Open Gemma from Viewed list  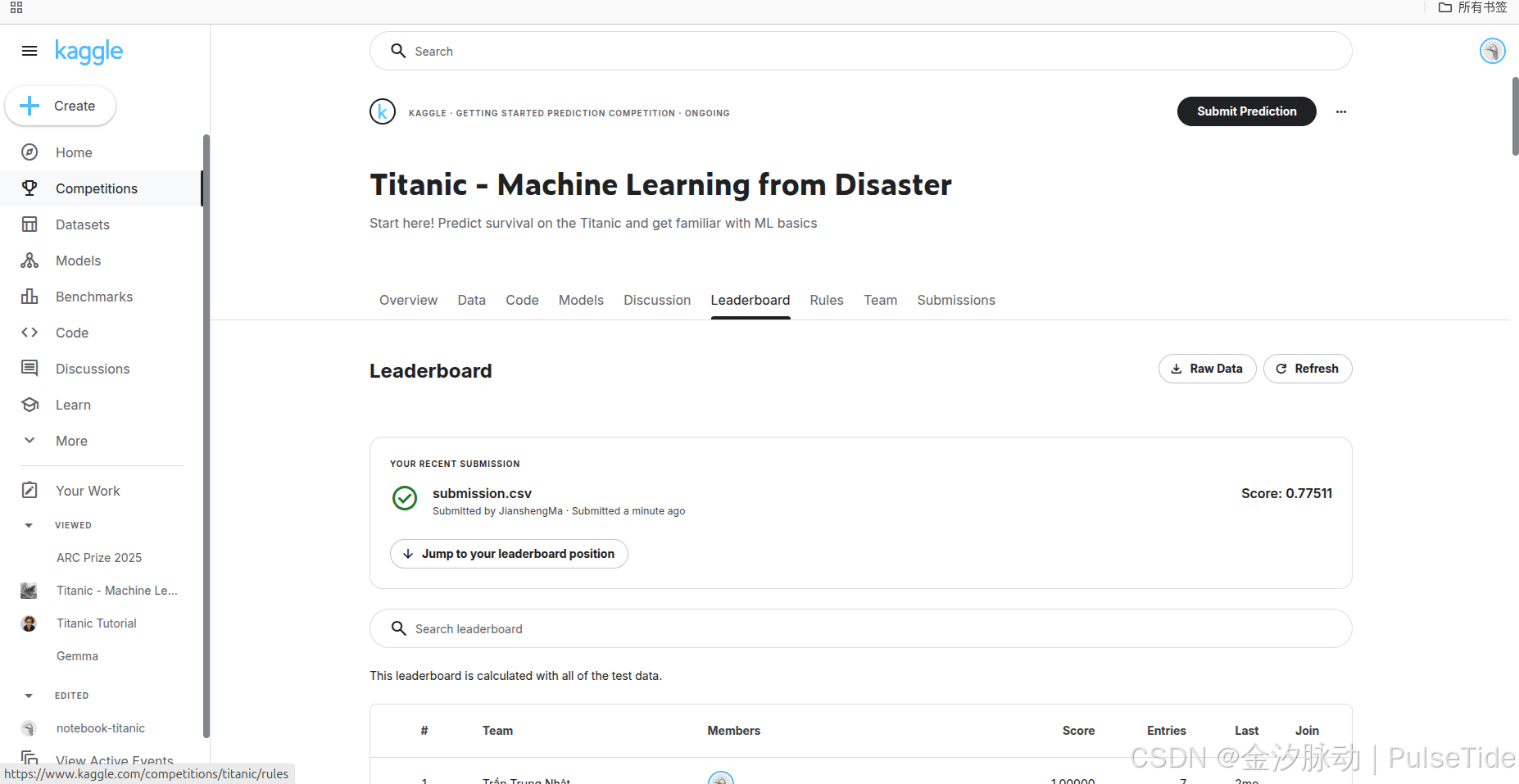[77, 656]
